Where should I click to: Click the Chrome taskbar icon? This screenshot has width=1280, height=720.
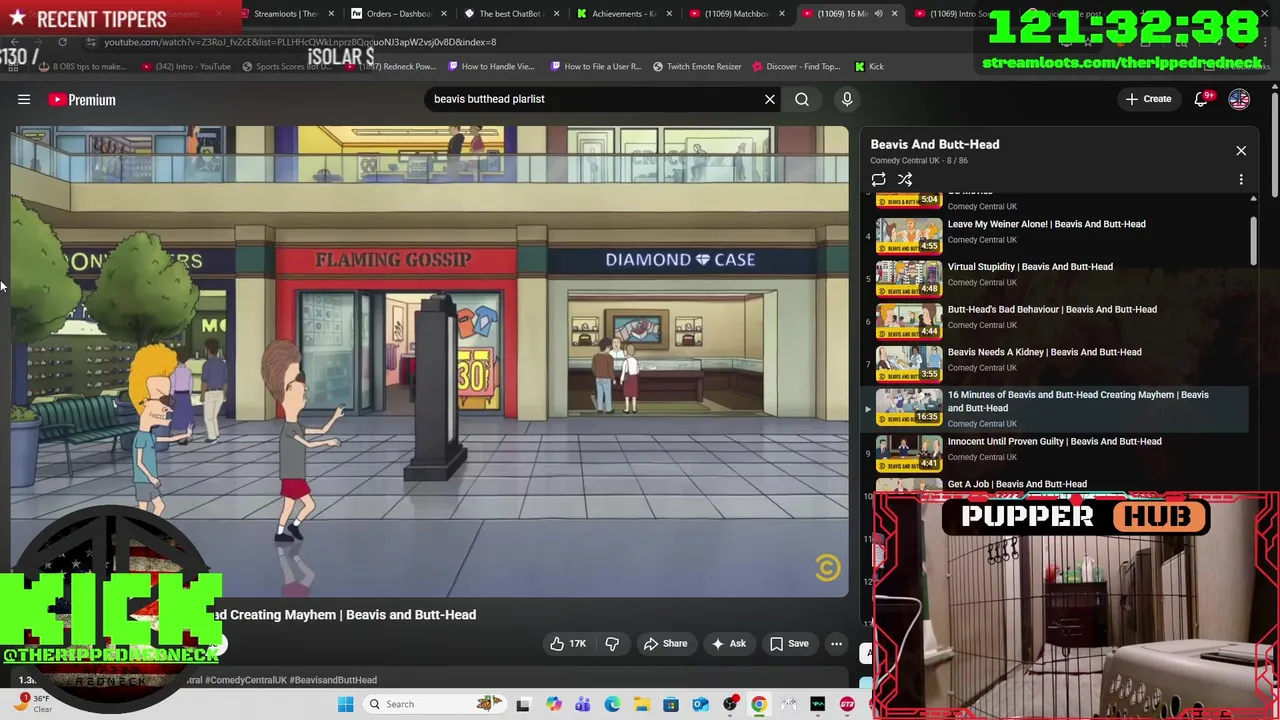click(759, 704)
